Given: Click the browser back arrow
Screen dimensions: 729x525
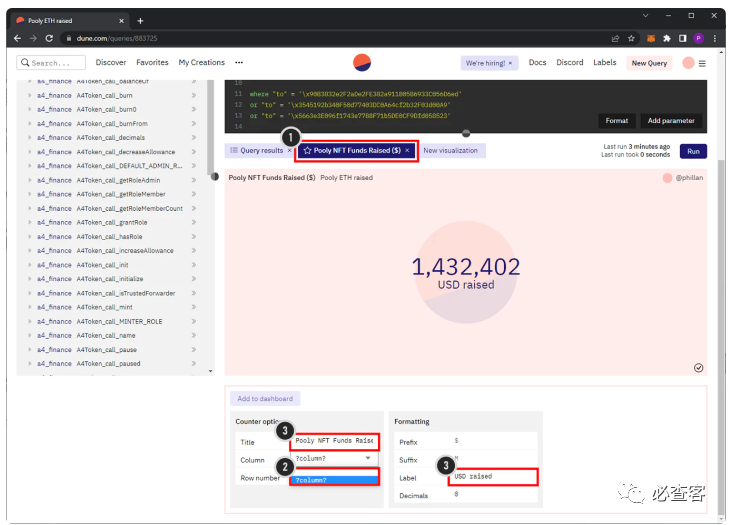Looking at the screenshot, I should pos(17,39).
